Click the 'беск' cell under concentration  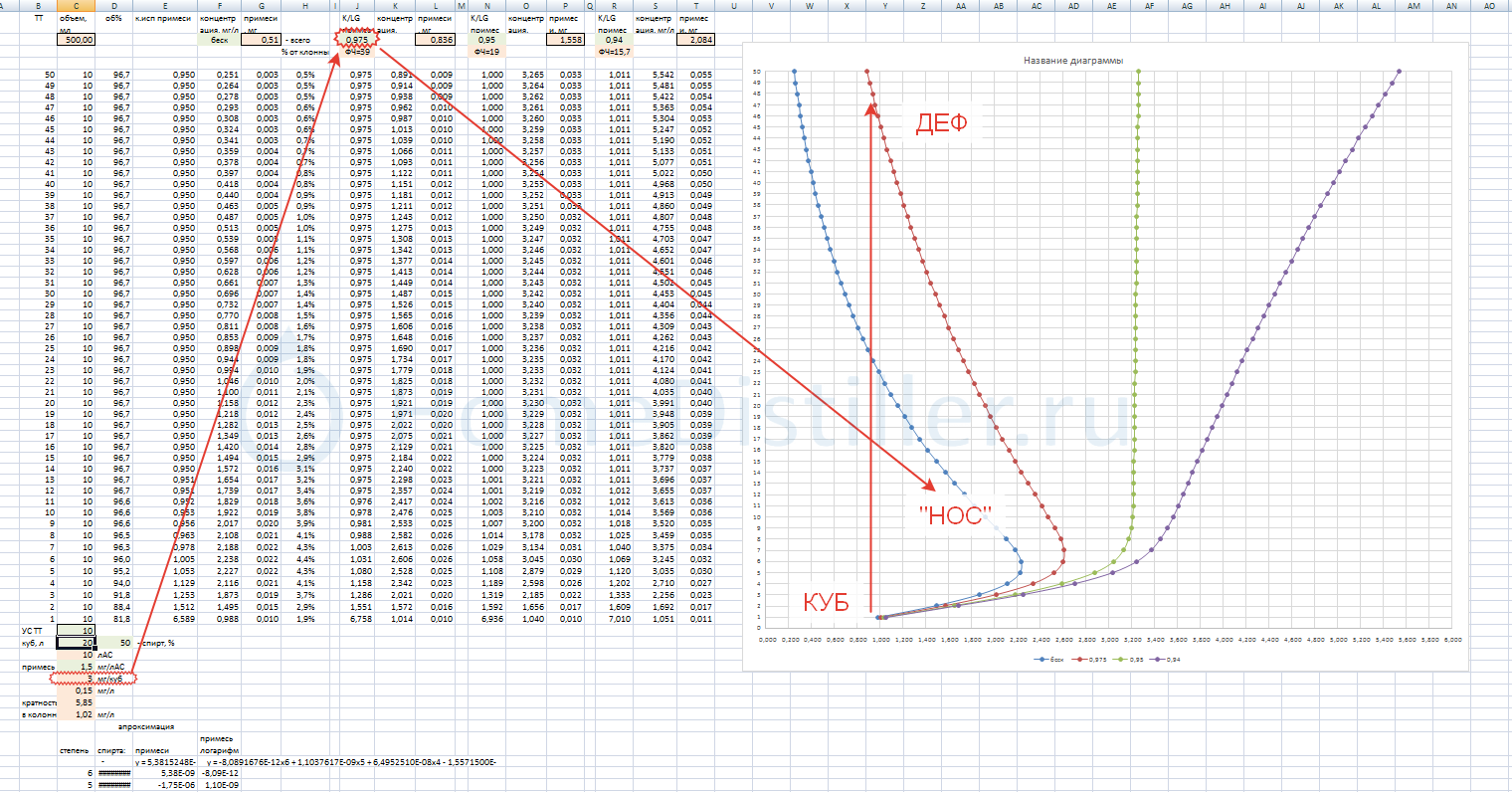219,40
